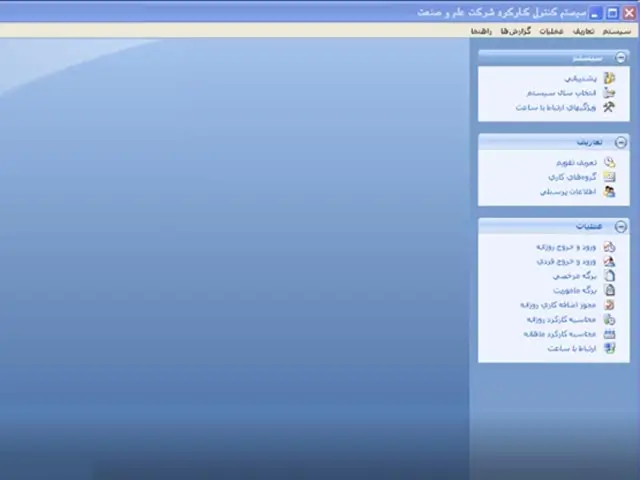Click the انتخاب سال سیستم icon
Image resolution: width=640 pixels, height=480 pixels.
tap(609, 92)
